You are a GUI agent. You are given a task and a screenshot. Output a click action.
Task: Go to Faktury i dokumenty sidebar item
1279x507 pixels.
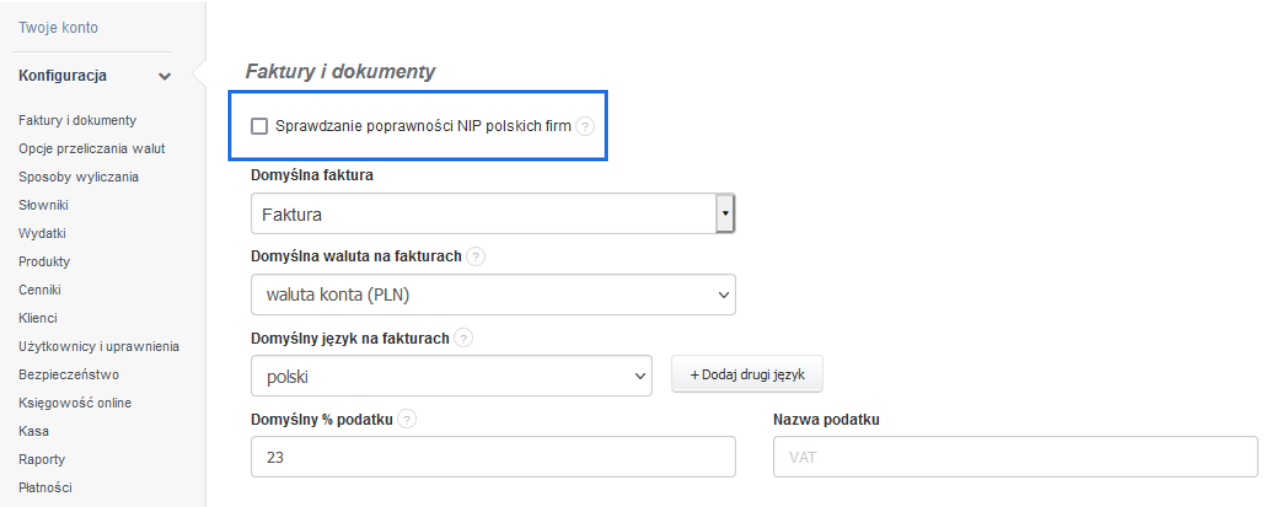pyautogui.click(x=77, y=121)
